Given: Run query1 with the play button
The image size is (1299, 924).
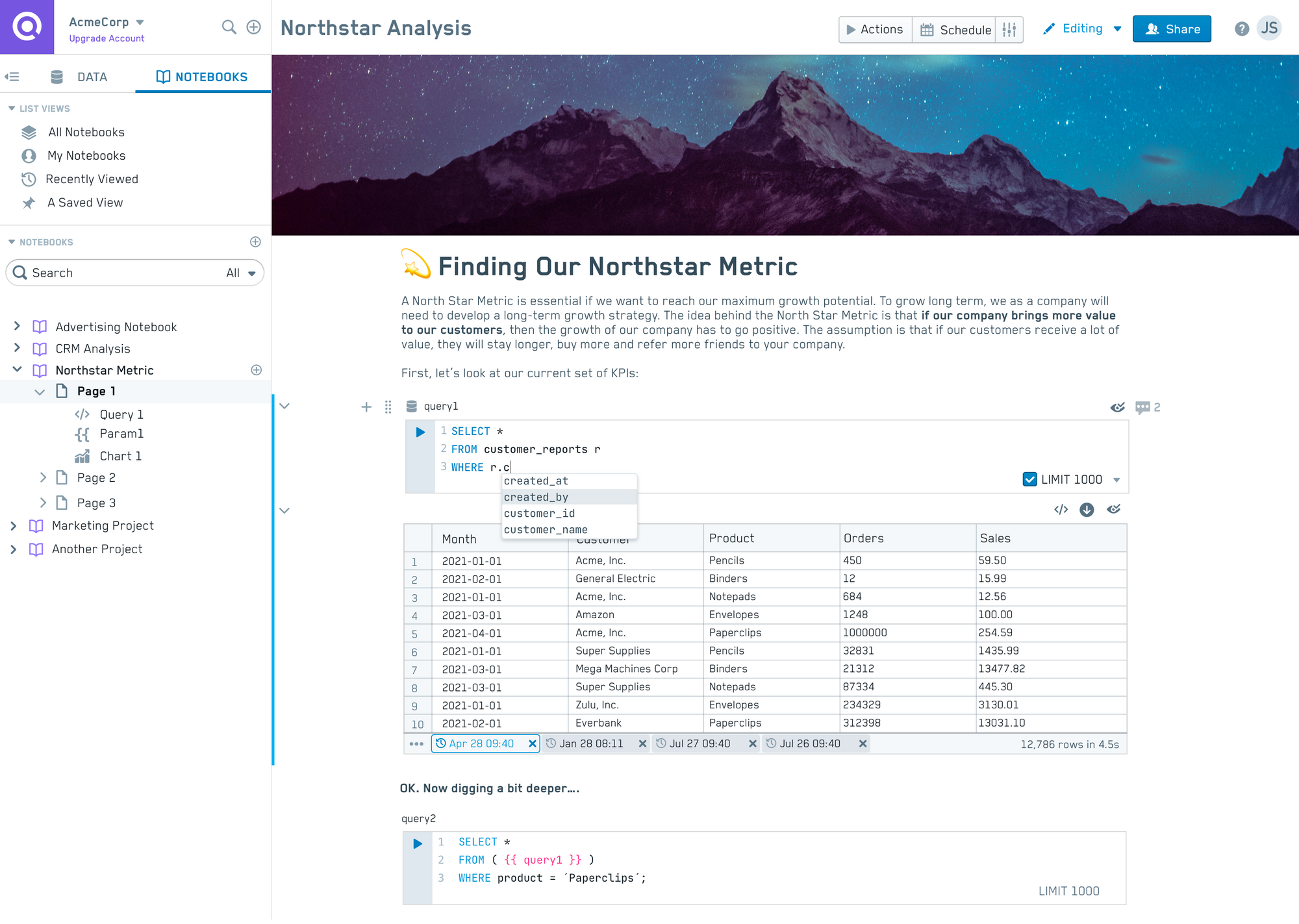Looking at the screenshot, I should [x=419, y=431].
